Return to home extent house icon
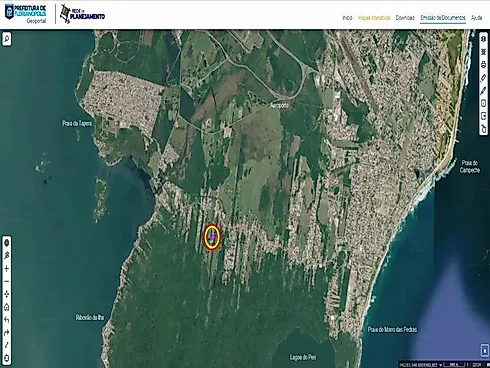490x368 pixels. click(x=7, y=307)
